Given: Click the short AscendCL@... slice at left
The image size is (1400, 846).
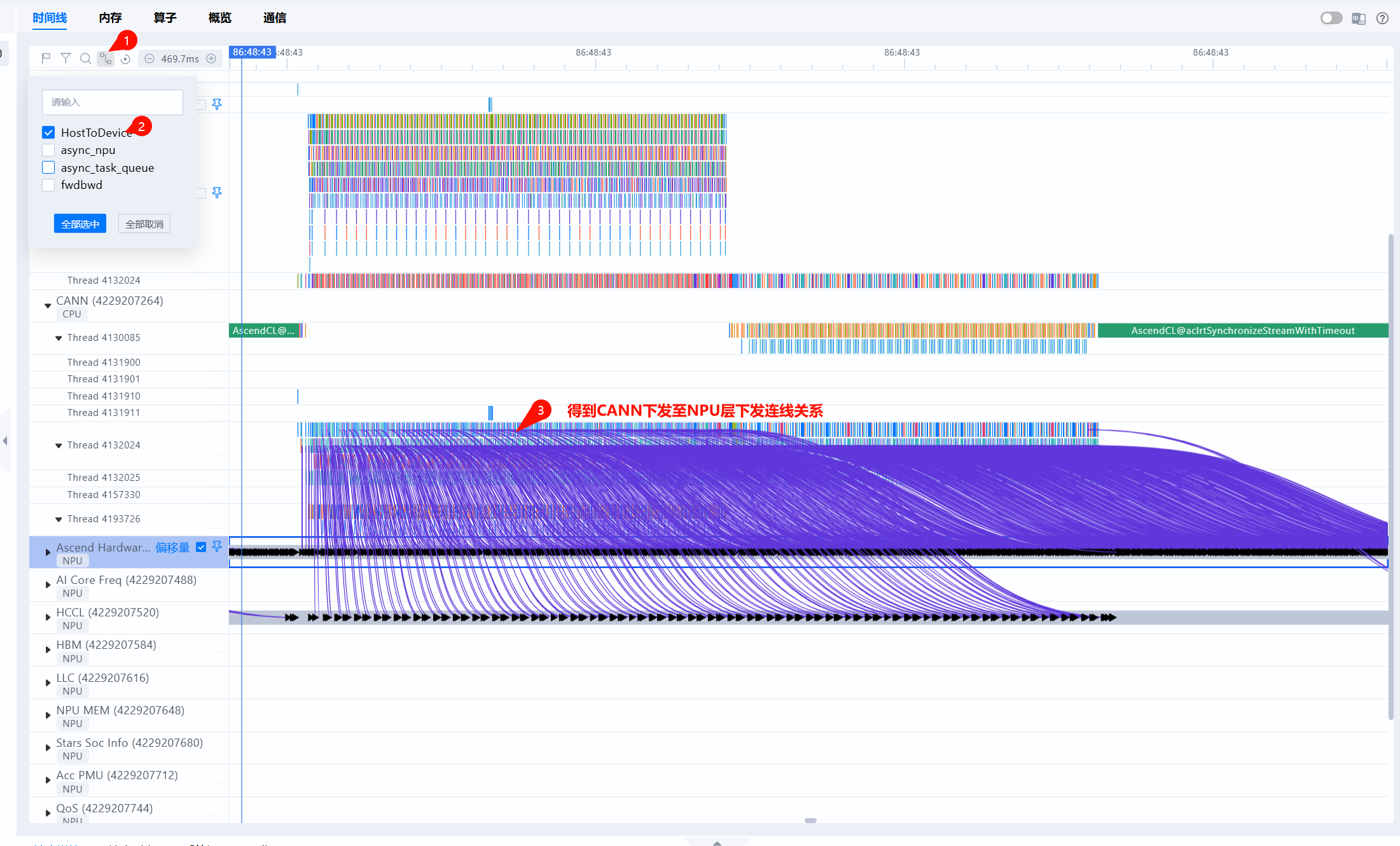Looking at the screenshot, I should 263,330.
